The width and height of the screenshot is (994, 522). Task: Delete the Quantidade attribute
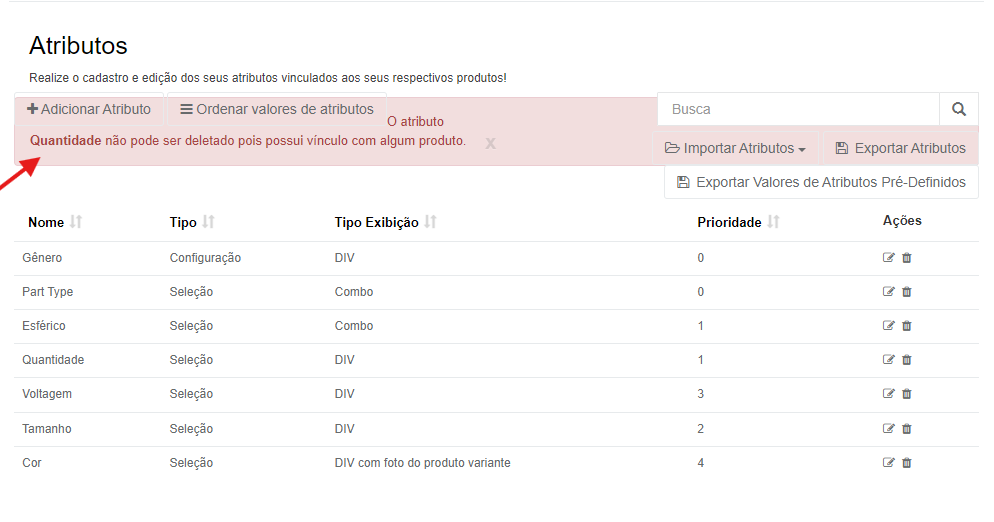pos(907,360)
